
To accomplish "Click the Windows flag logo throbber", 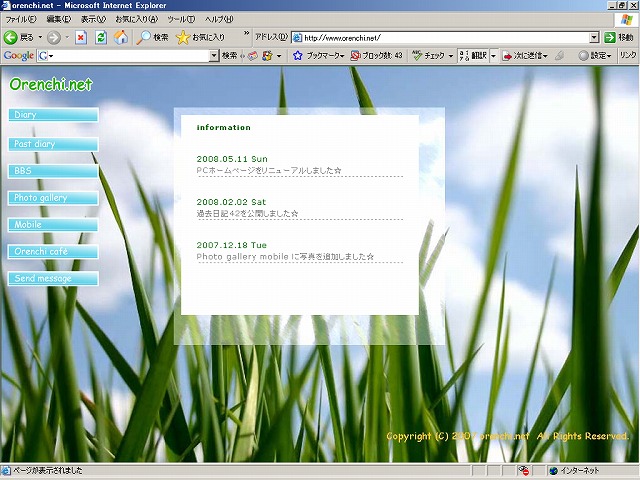I will [627, 20].
